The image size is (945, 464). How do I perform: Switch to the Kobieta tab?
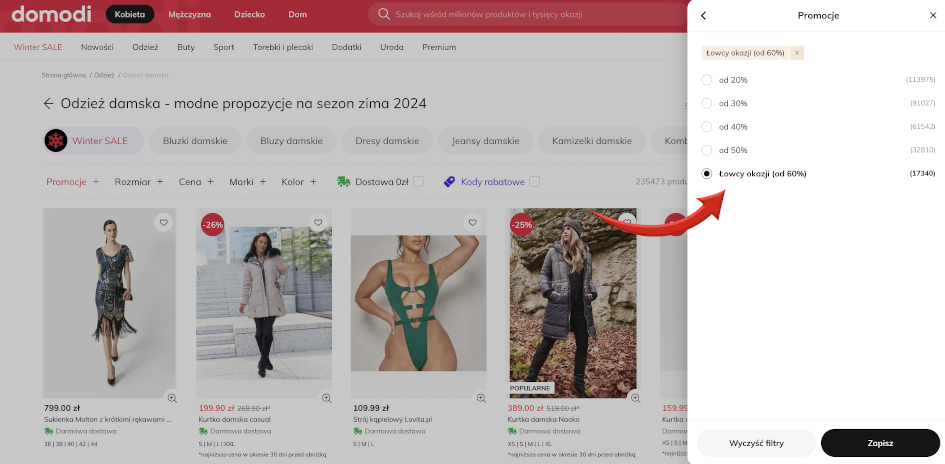[x=130, y=14]
